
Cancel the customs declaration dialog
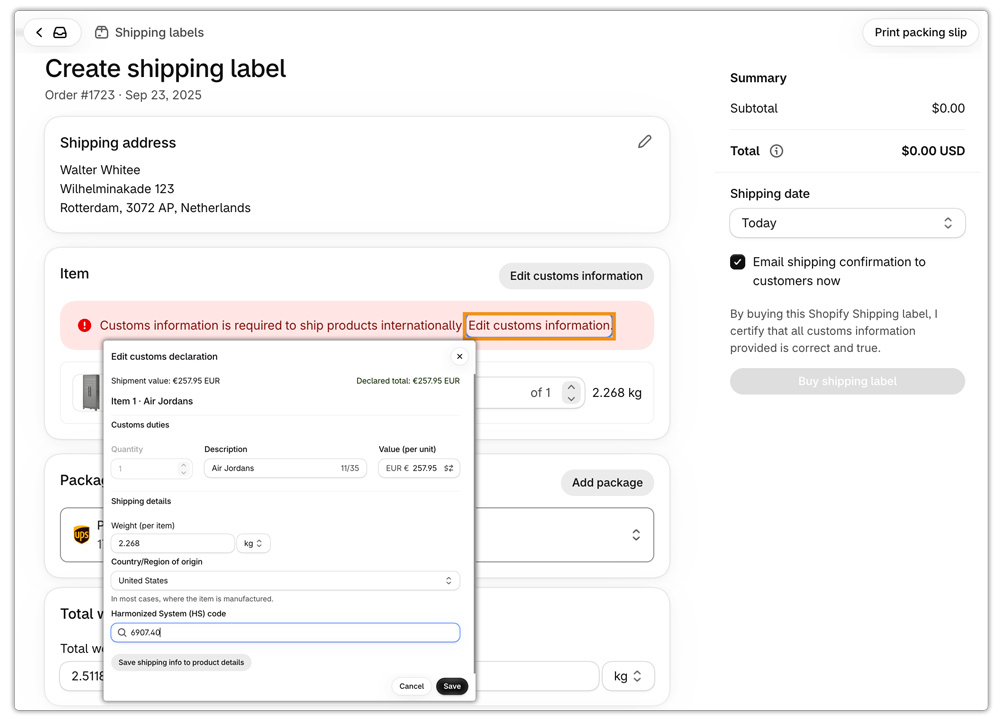pyautogui.click(x=411, y=686)
